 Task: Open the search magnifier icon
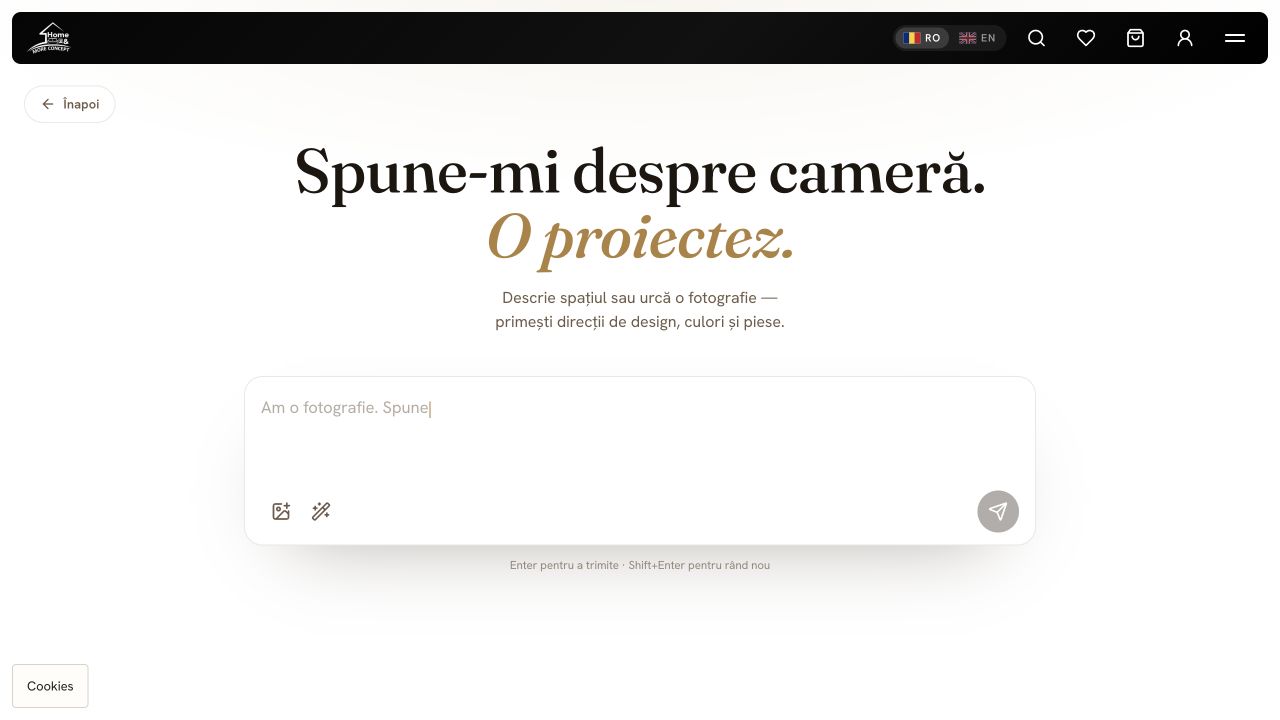click(1037, 38)
